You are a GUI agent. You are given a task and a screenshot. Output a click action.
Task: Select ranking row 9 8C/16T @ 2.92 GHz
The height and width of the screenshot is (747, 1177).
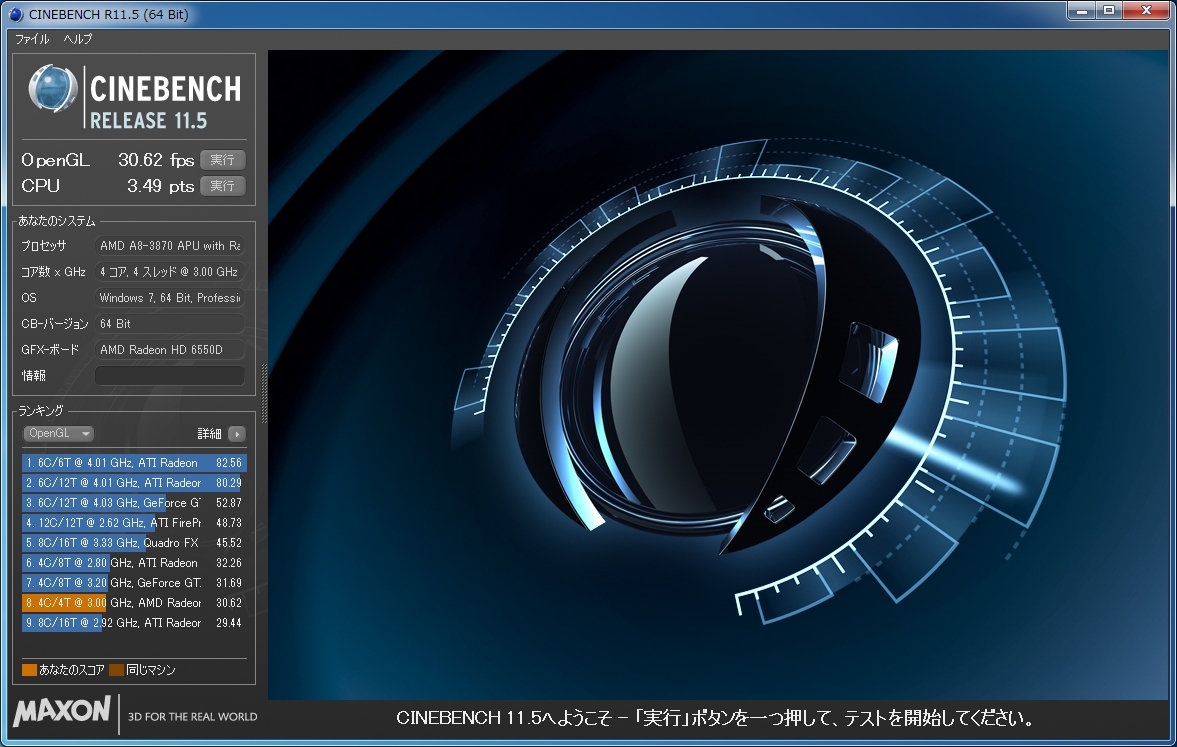[x=134, y=622]
